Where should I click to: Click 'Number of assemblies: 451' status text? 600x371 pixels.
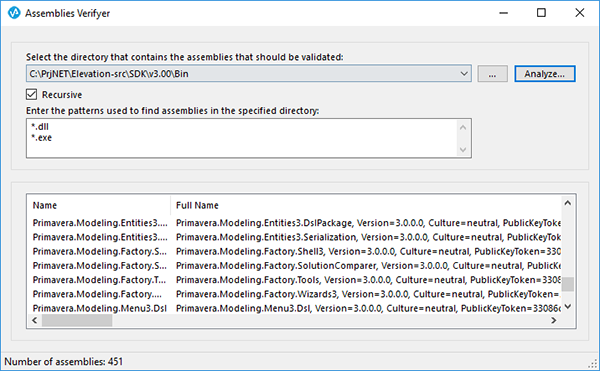coord(64,361)
